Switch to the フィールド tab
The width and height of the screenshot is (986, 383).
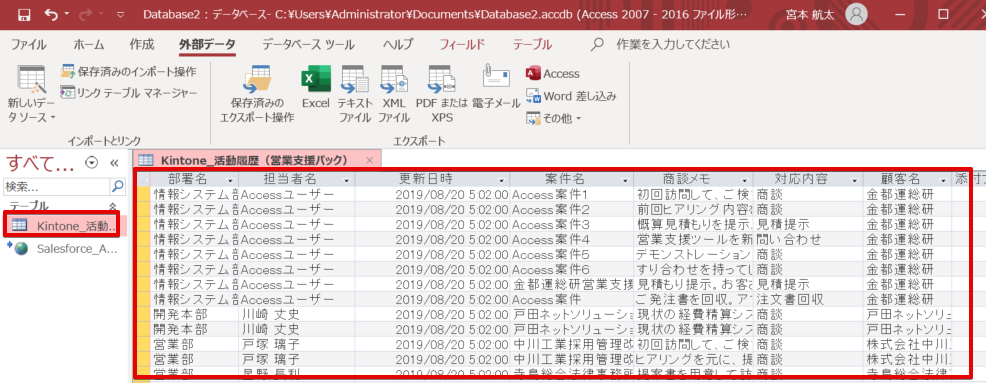tap(462, 45)
